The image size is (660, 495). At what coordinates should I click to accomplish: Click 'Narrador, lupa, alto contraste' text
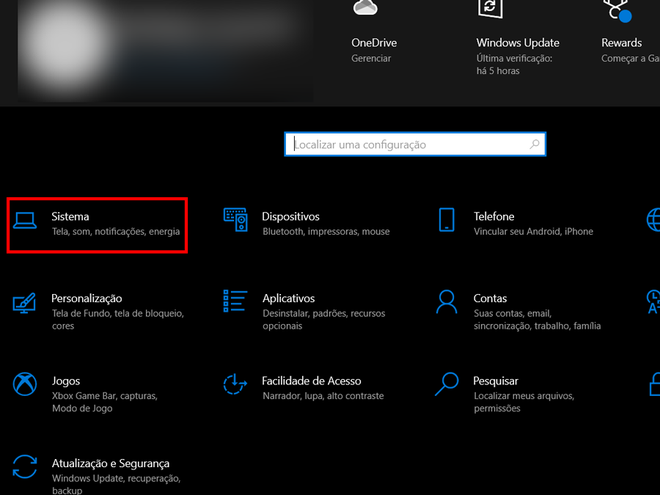[323, 396]
